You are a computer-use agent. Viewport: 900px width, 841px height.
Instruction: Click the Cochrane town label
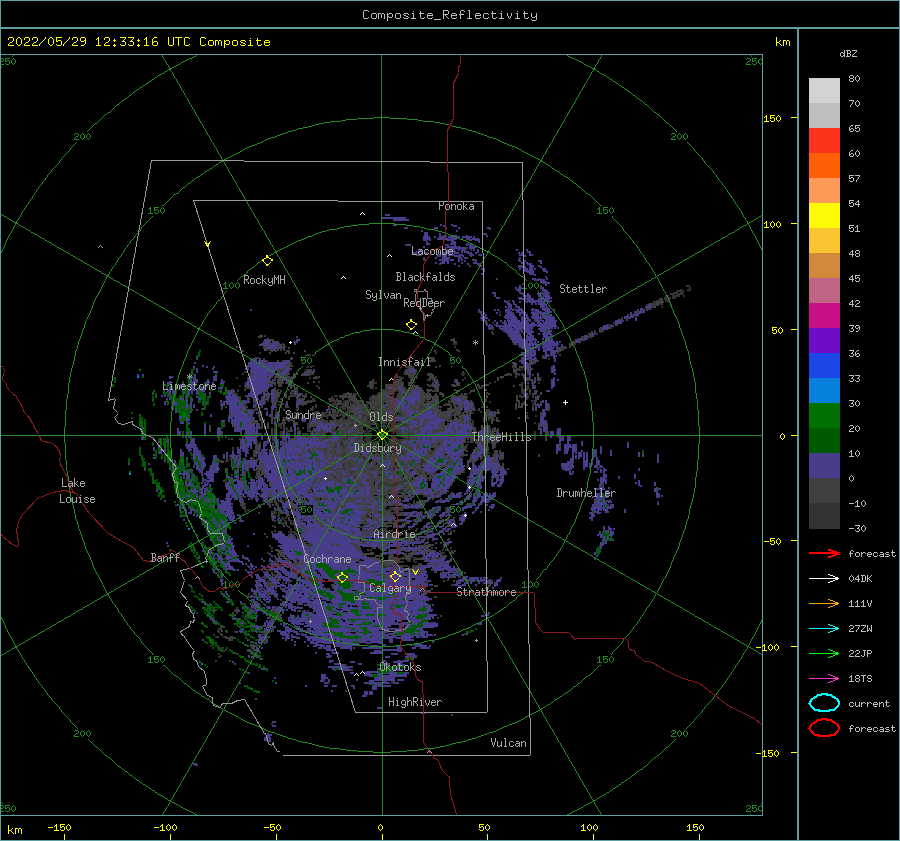tap(327, 559)
